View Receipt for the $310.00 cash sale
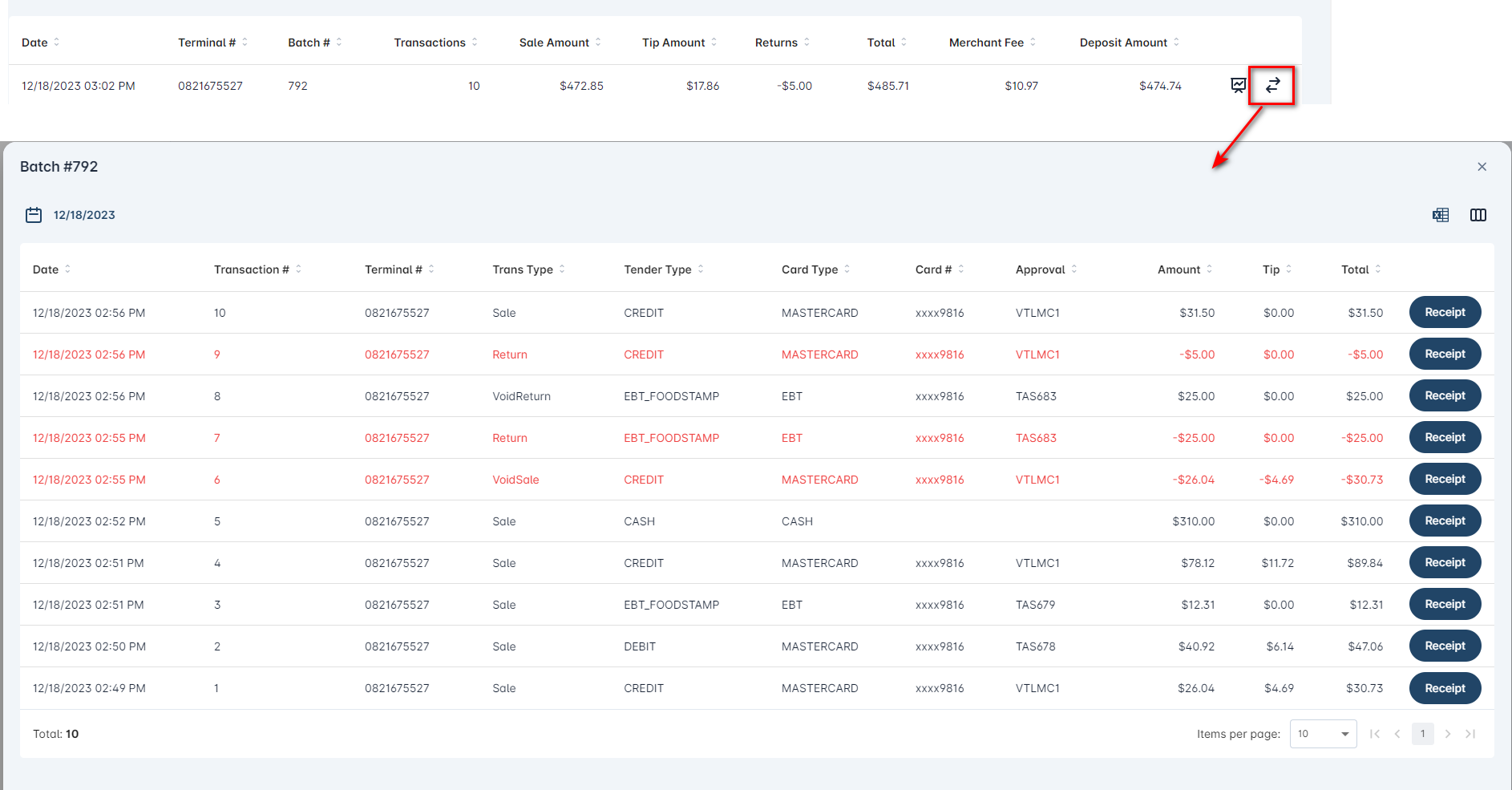Screen dimensions: 1512x790 coord(1445,521)
